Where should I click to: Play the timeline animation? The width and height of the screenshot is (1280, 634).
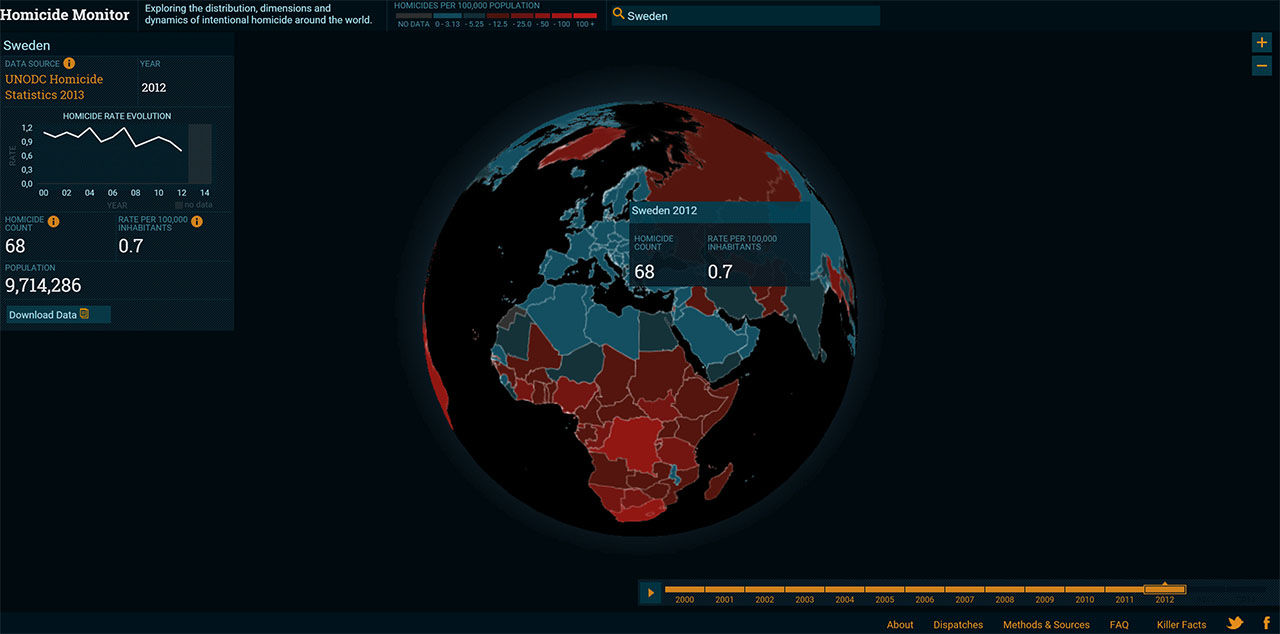coord(651,592)
